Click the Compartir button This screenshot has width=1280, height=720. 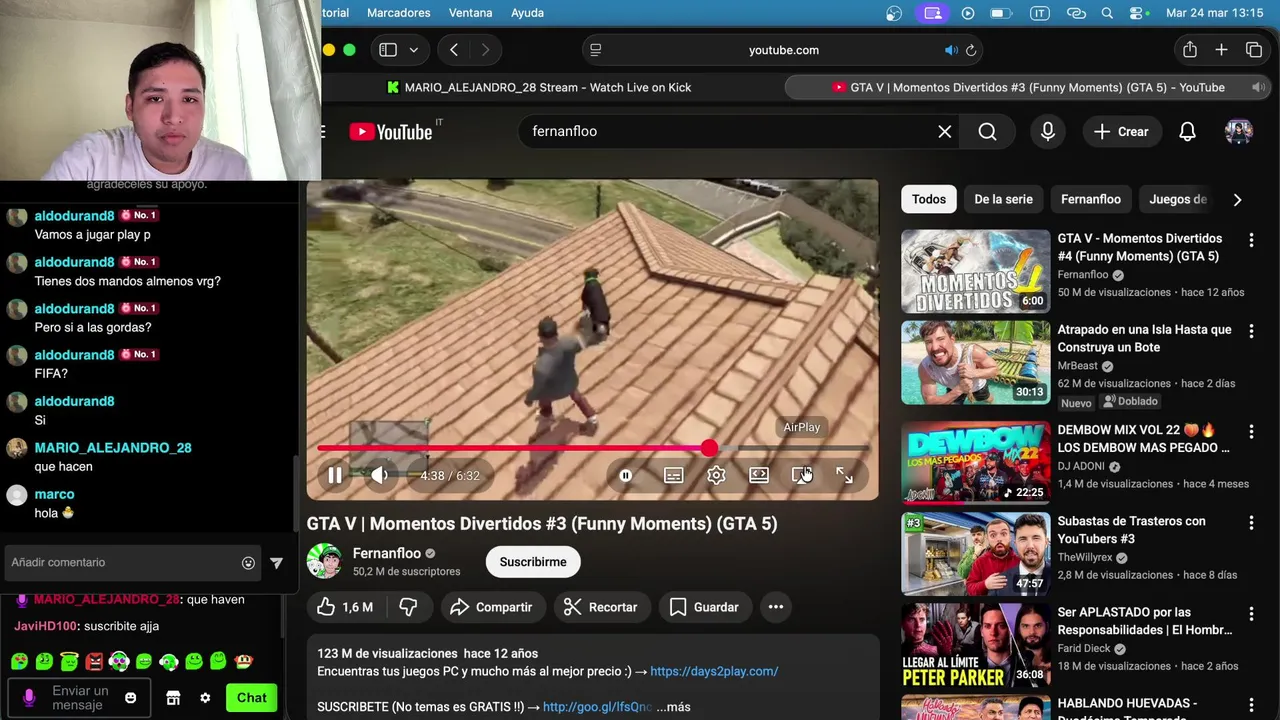tap(491, 607)
